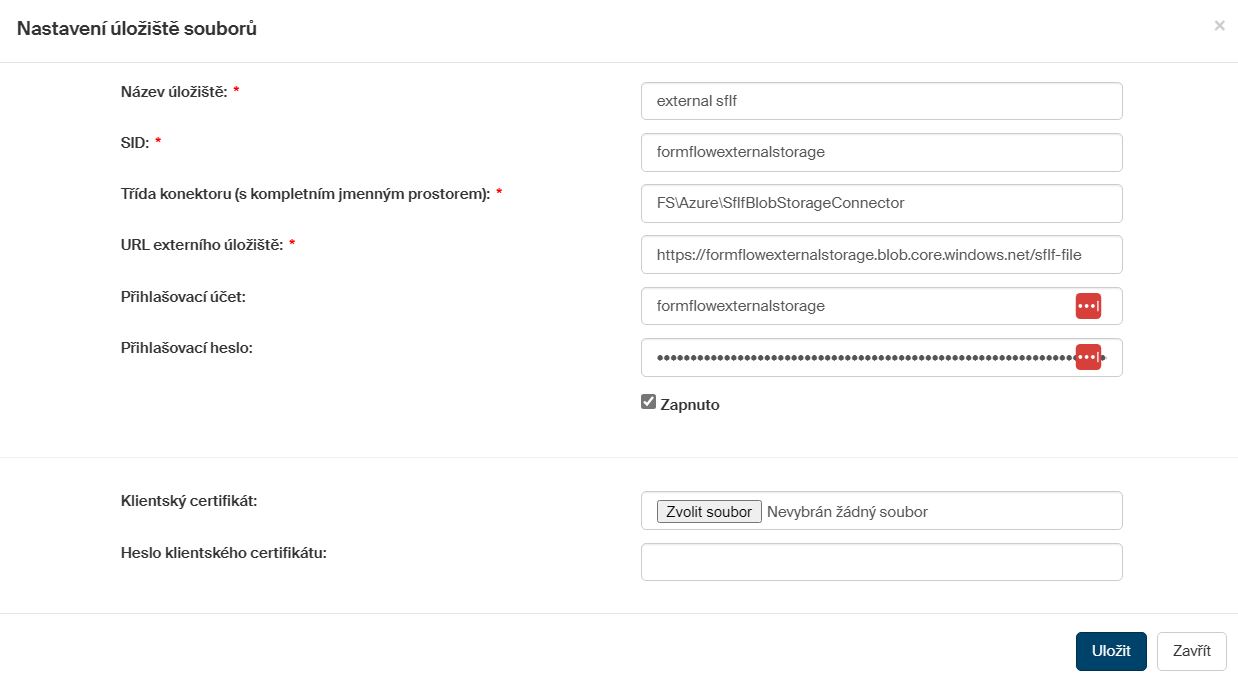Click the password manager icon in Přihlašovací heslo field
This screenshot has width=1238, height=683.
tap(1088, 357)
